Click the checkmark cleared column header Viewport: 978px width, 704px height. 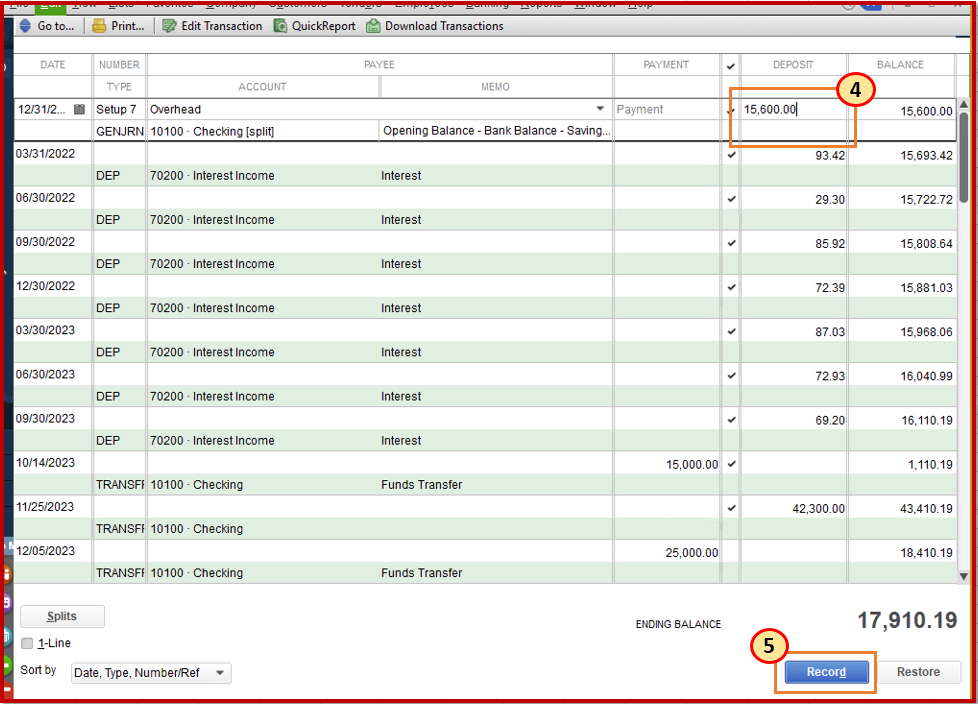point(731,65)
